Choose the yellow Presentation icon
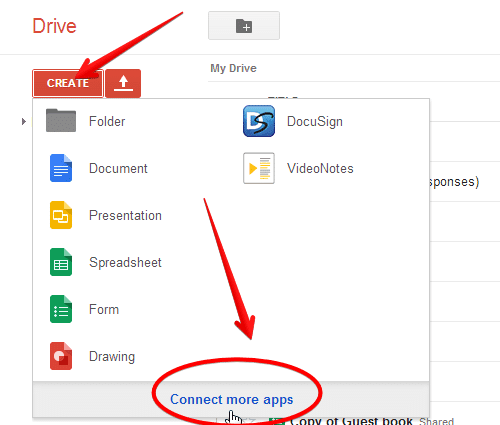This screenshot has width=500, height=425. click(x=61, y=215)
